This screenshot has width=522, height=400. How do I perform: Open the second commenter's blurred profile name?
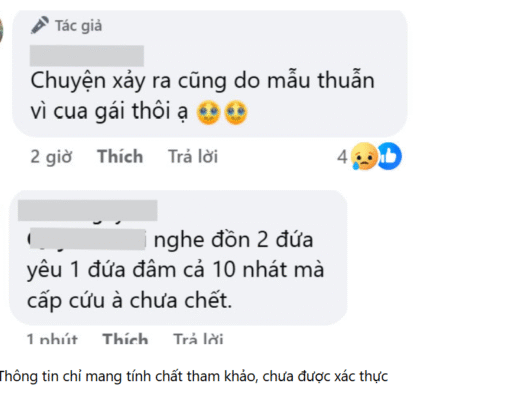click(x=87, y=210)
